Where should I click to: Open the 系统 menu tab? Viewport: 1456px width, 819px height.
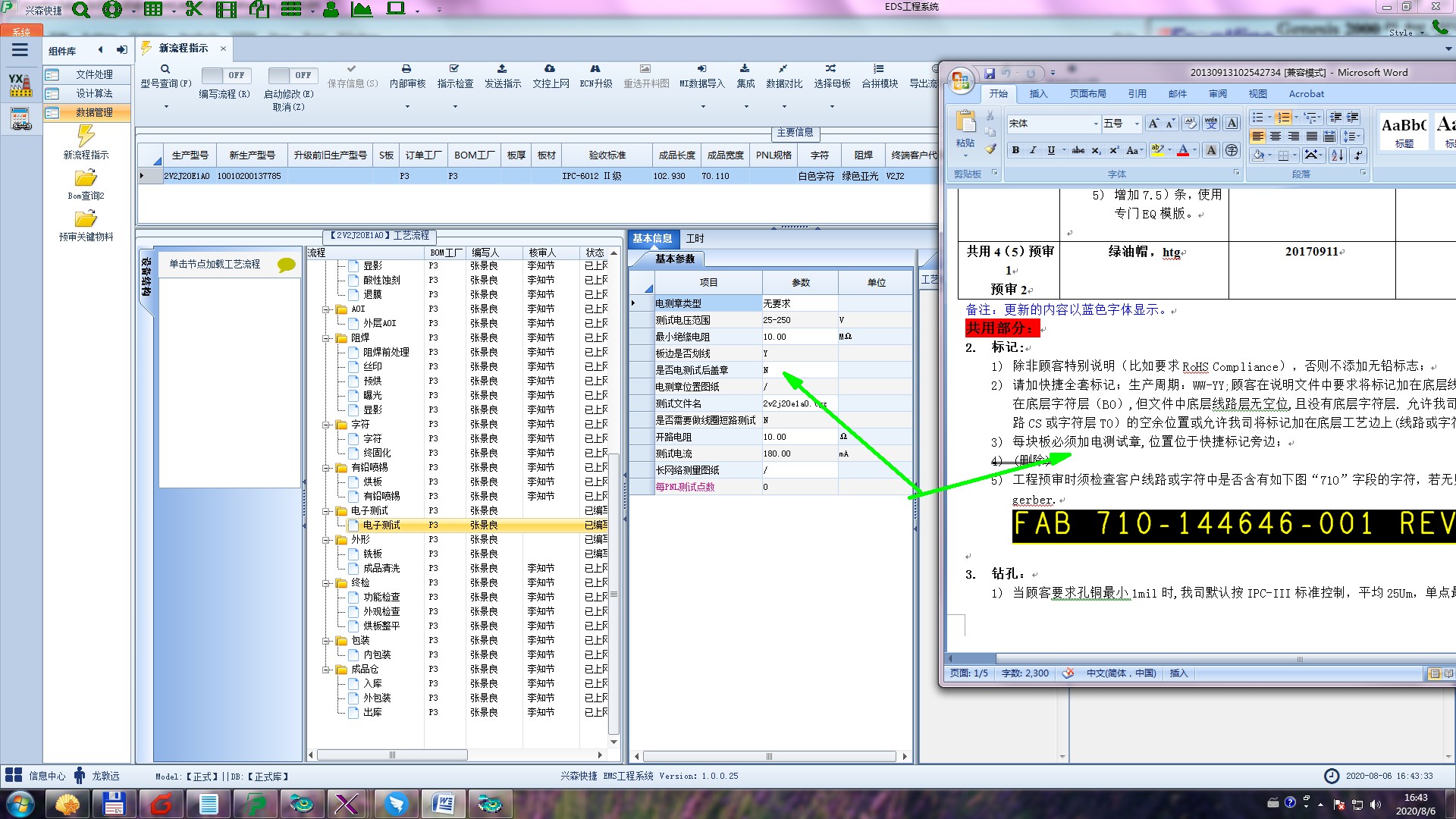(x=21, y=31)
